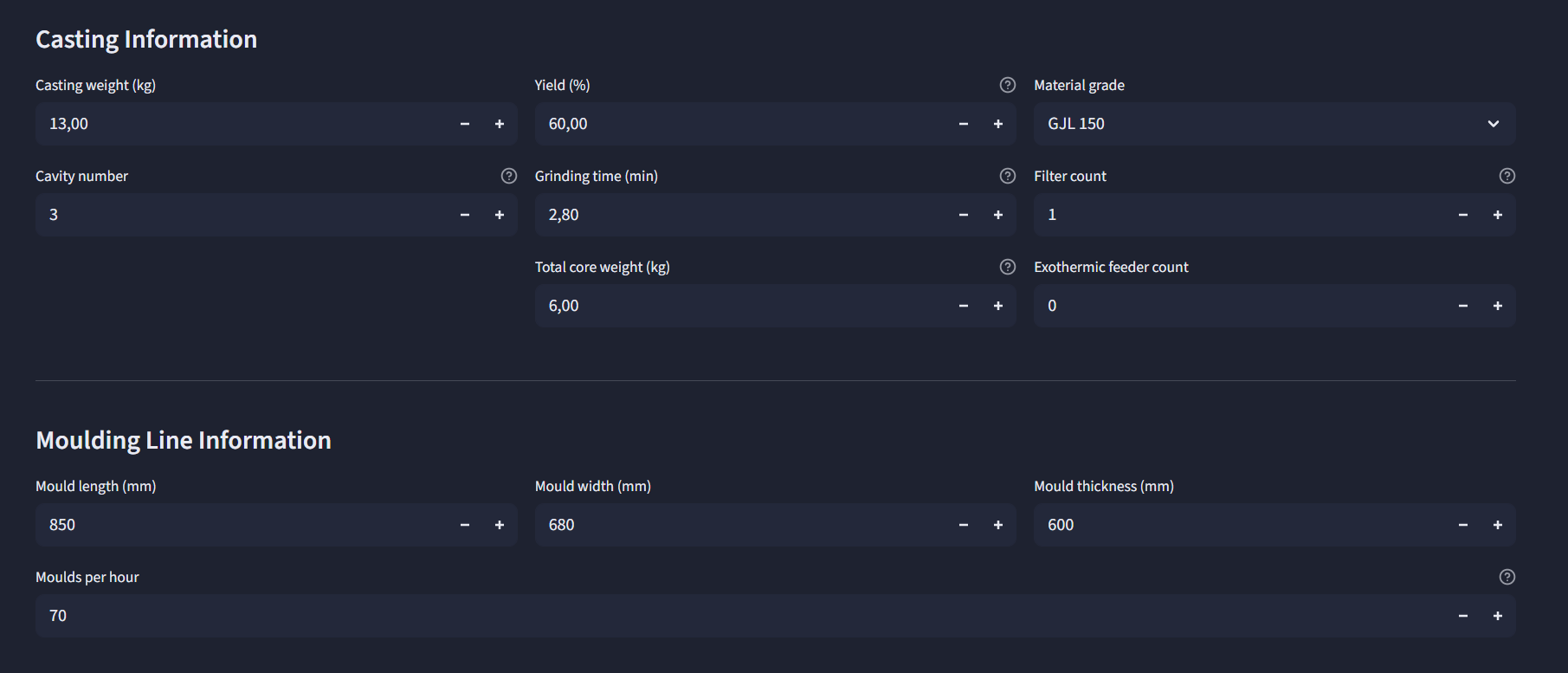This screenshot has height=673, width=1568.
Task: Add one Exothermic feeder with plus
Action: click(x=1498, y=306)
